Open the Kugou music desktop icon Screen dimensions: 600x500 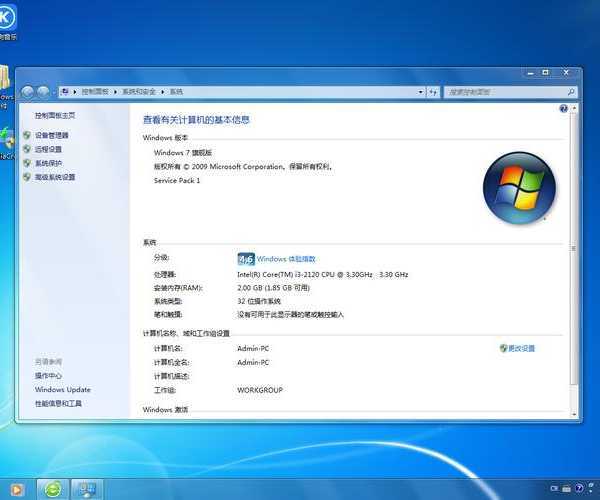click(7, 22)
